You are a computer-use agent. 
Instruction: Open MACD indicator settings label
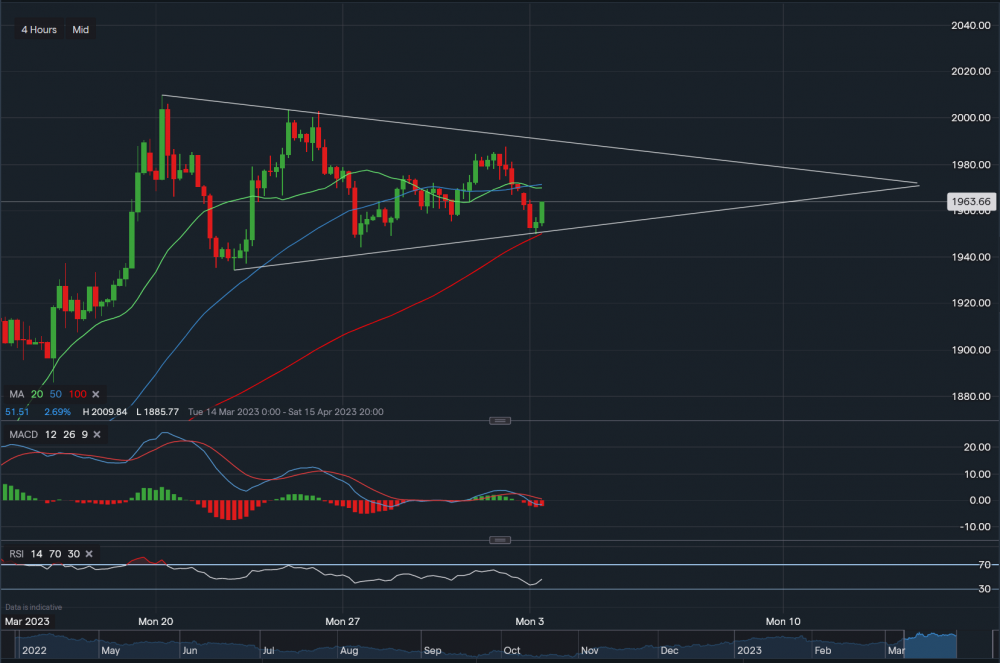click(22, 436)
